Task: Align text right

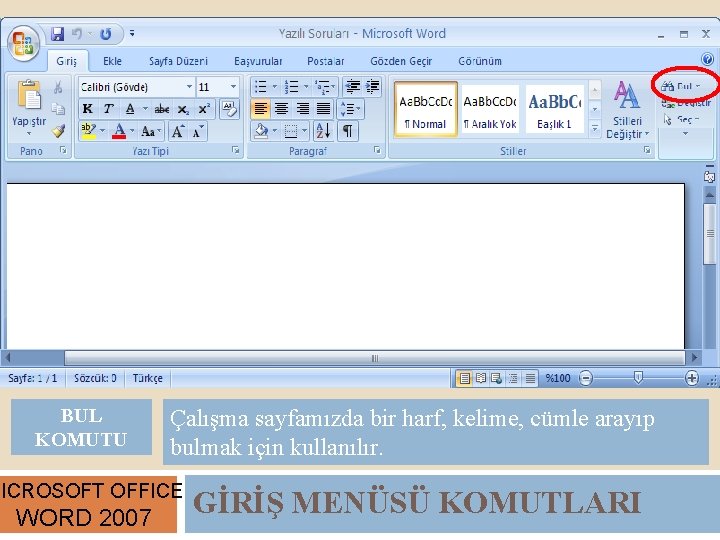Action: pos(303,109)
